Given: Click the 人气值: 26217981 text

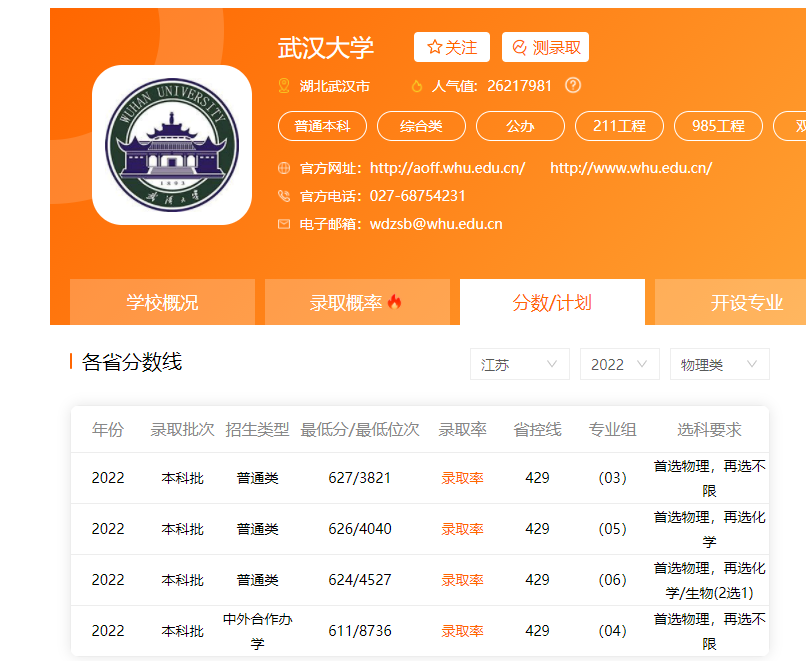Looking at the screenshot, I should tap(491, 86).
